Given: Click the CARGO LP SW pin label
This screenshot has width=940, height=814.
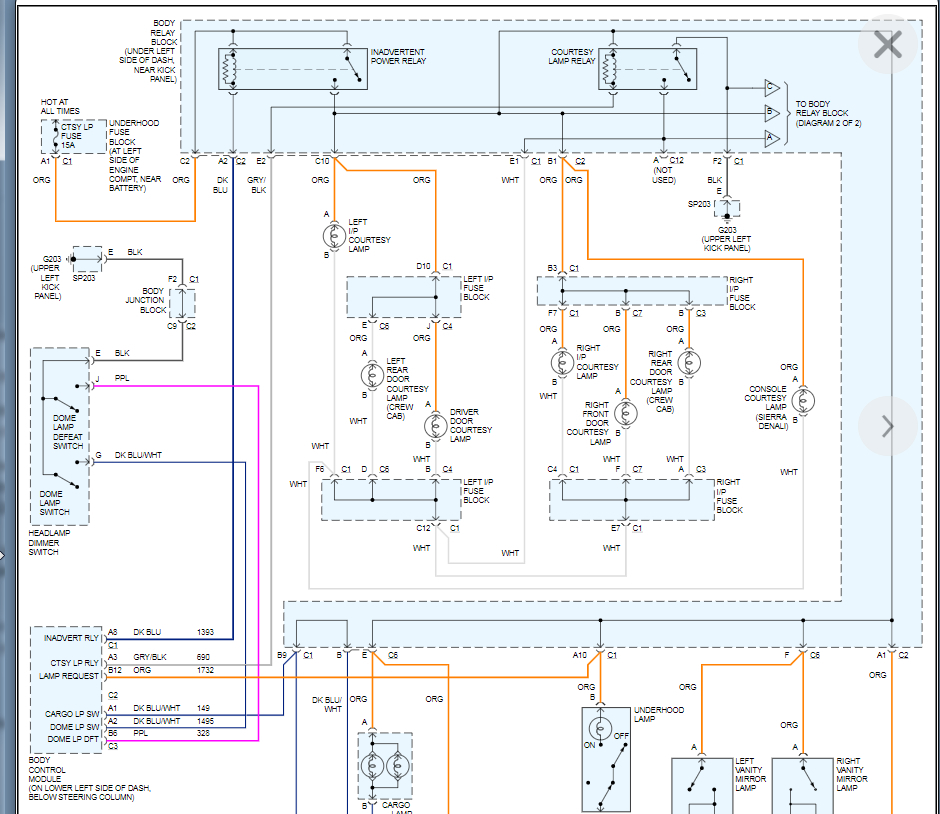Looking at the screenshot, I should point(72,714).
